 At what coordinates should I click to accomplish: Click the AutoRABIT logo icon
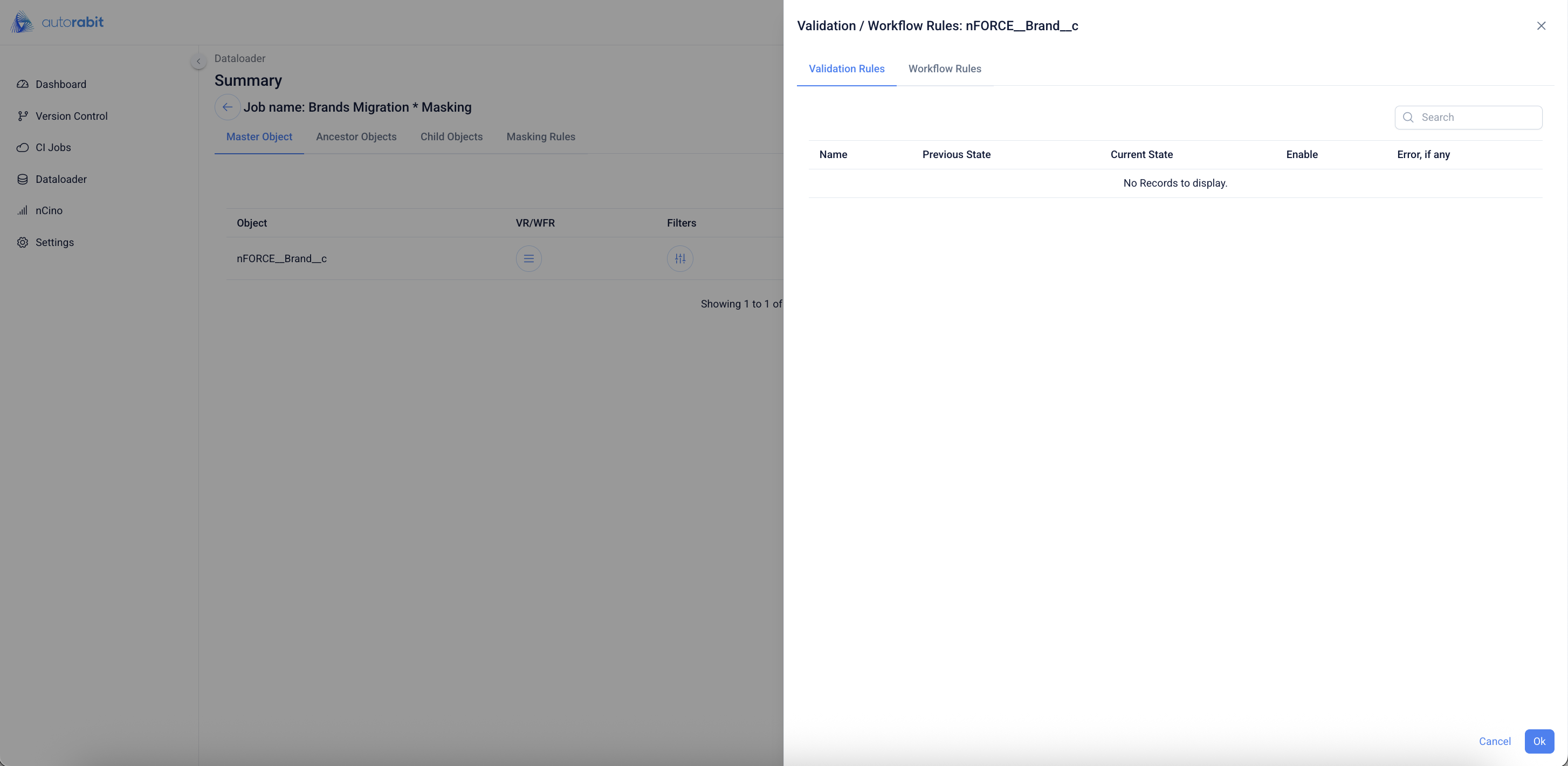tap(22, 23)
